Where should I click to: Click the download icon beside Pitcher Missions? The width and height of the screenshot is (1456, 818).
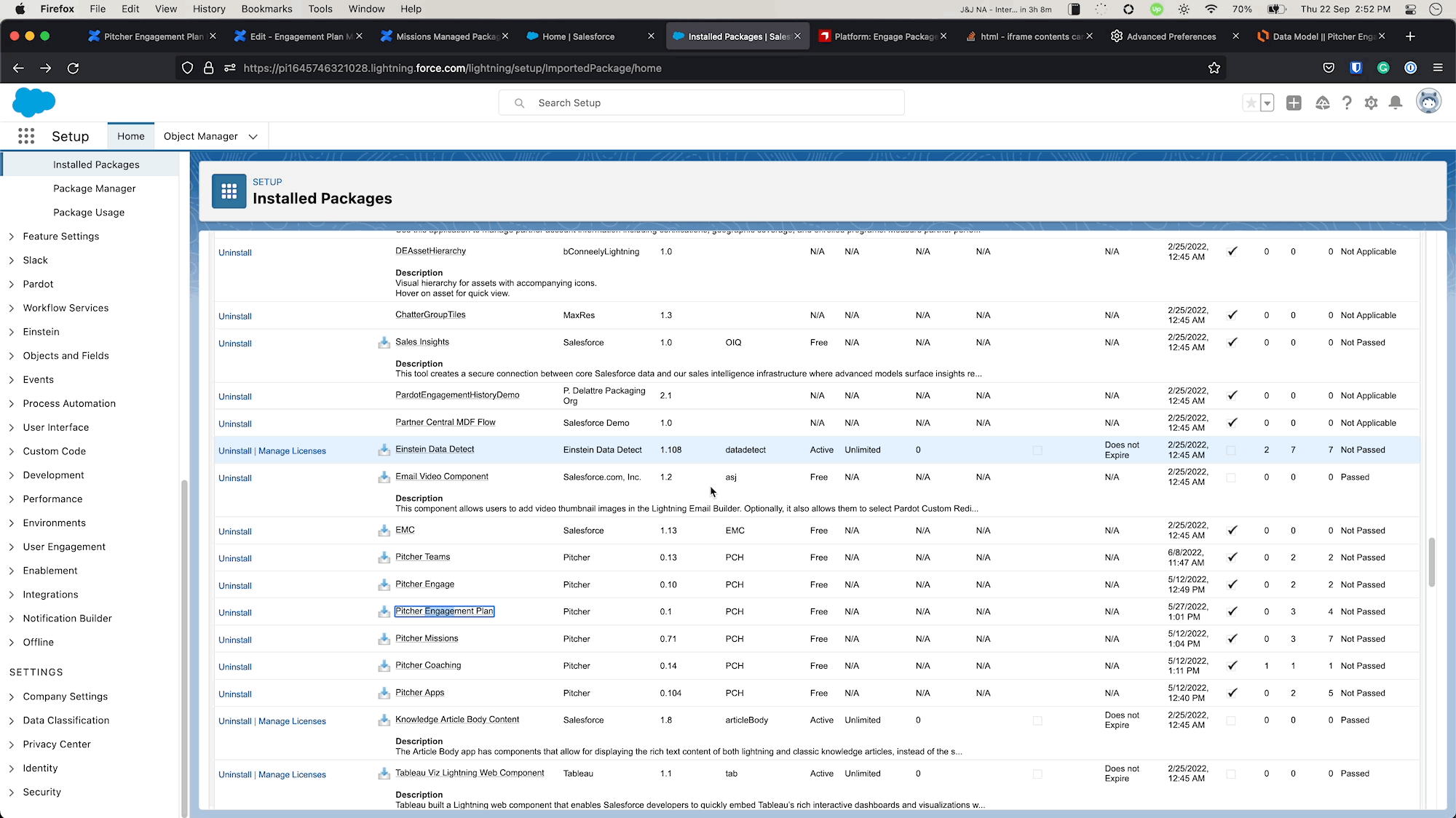pyautogui.click(x=384, y=639)
